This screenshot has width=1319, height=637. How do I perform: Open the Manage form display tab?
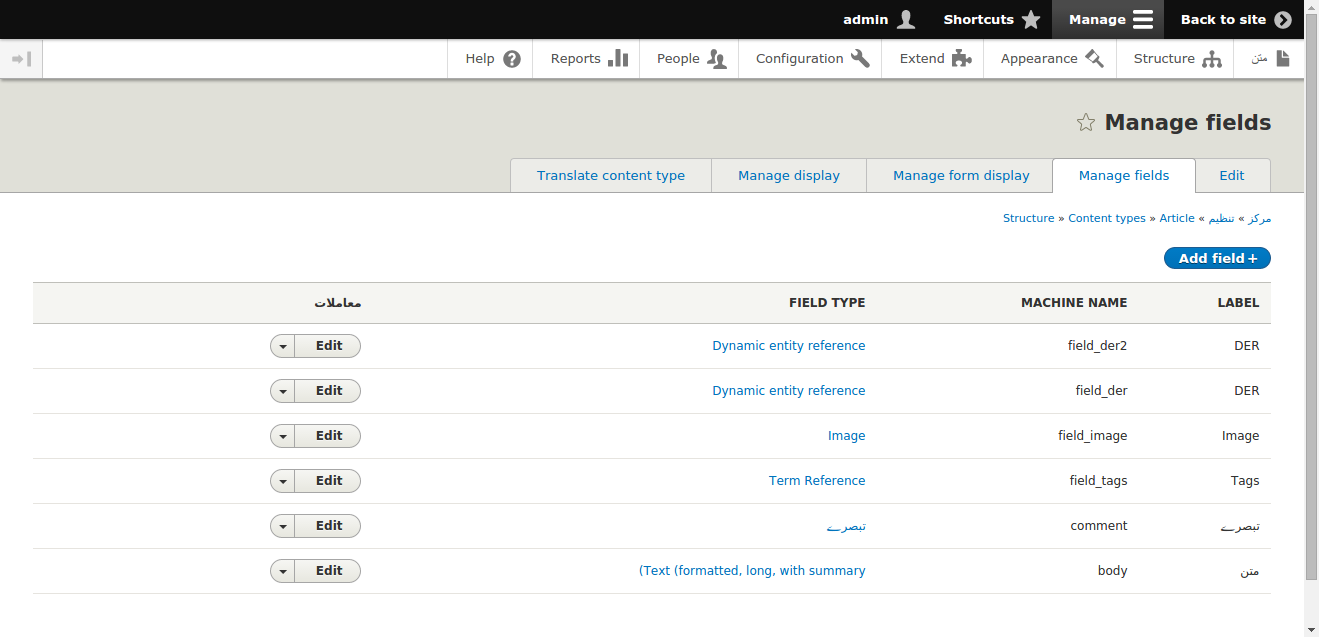click(x=960, y=175)
